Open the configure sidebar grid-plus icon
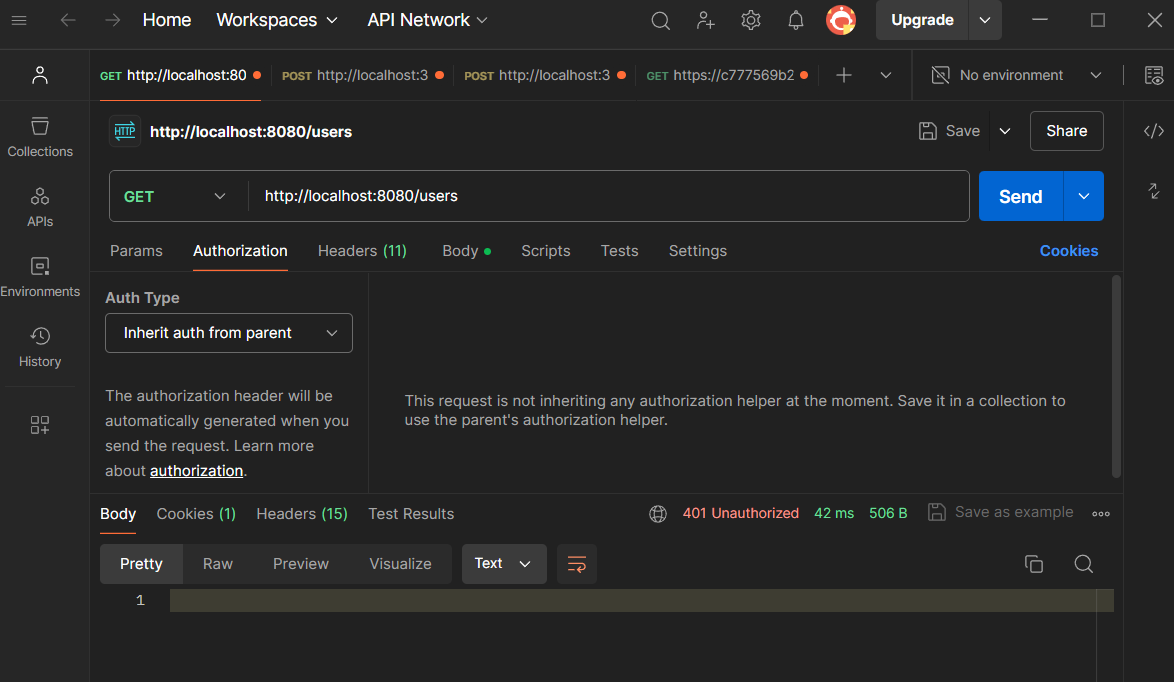Image resolution: width=1174 pixels, height=682 pixels. [40, 425]
